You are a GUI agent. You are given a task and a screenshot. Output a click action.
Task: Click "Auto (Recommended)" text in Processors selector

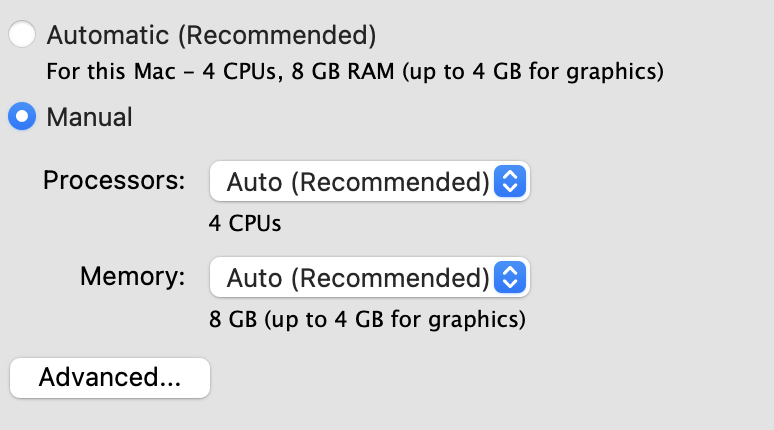point(357,182)
